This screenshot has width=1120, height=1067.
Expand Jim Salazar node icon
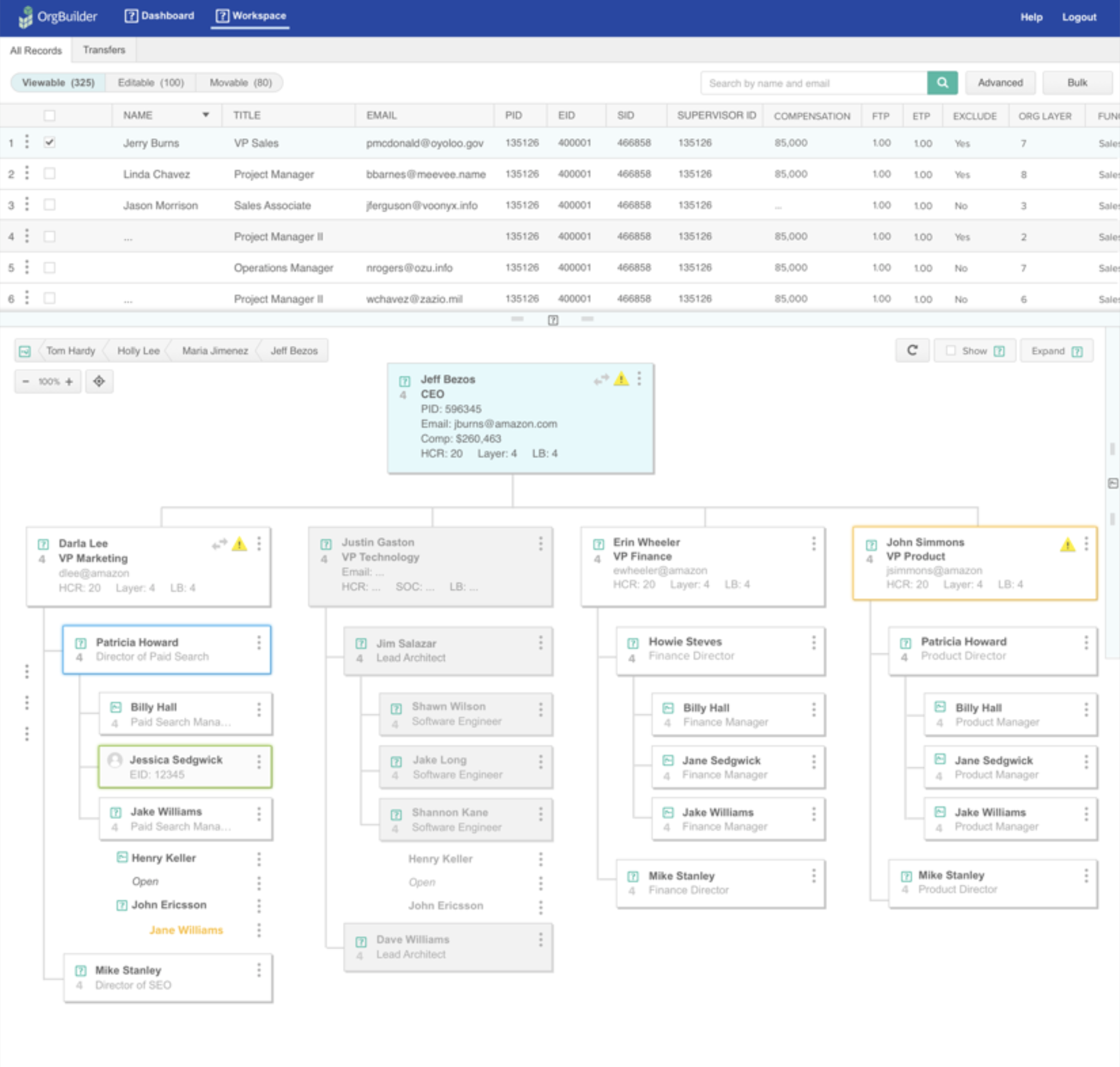(x=361, y=644)
